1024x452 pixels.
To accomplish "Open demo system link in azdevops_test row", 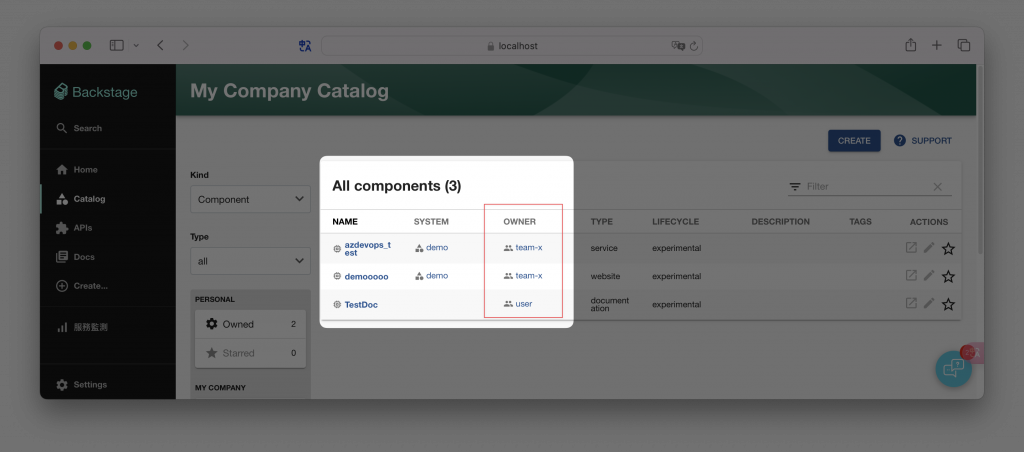I will point(437,248).
